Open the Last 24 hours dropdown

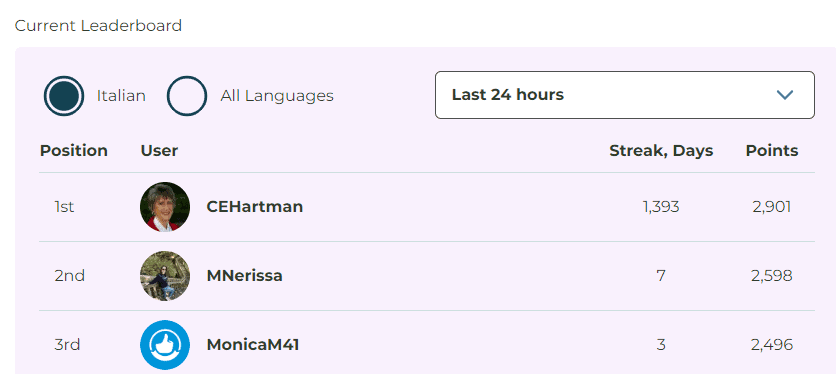(x=625, y=95)
